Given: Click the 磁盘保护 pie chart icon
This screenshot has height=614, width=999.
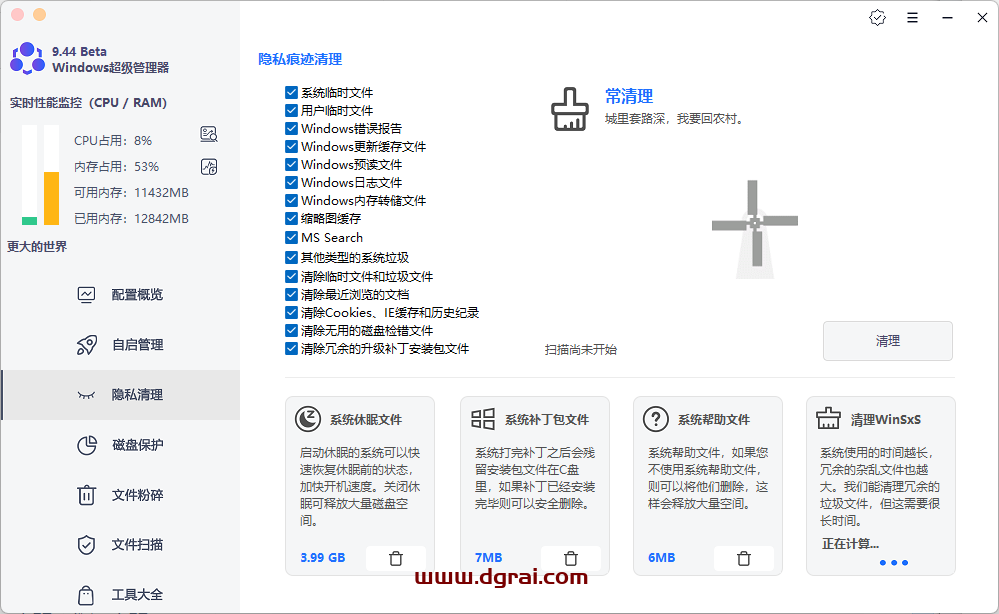Looking at the screenshot, I should (x=86, y=445).
